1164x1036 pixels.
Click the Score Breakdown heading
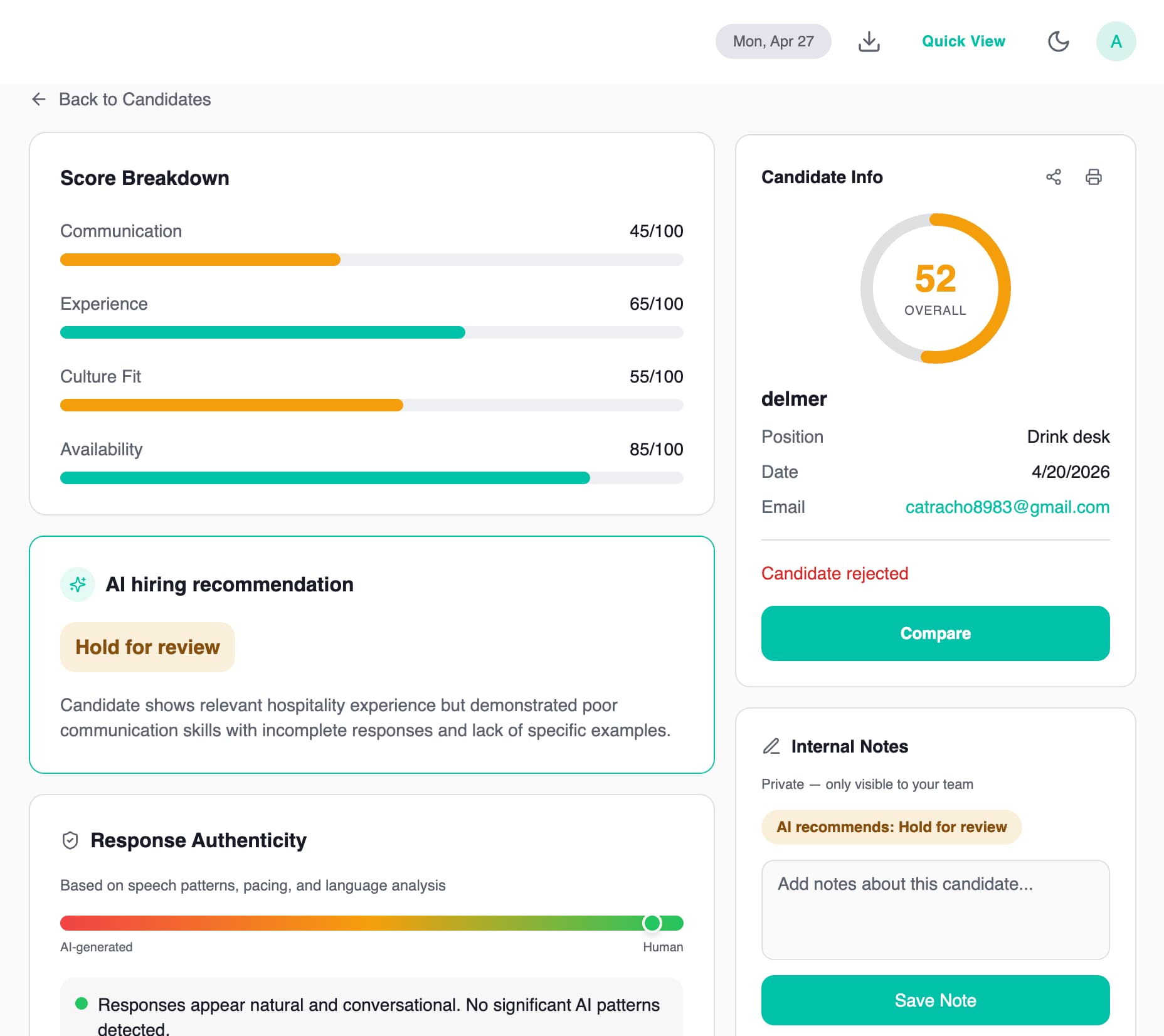pyautogui.click(x=145, y=178)
